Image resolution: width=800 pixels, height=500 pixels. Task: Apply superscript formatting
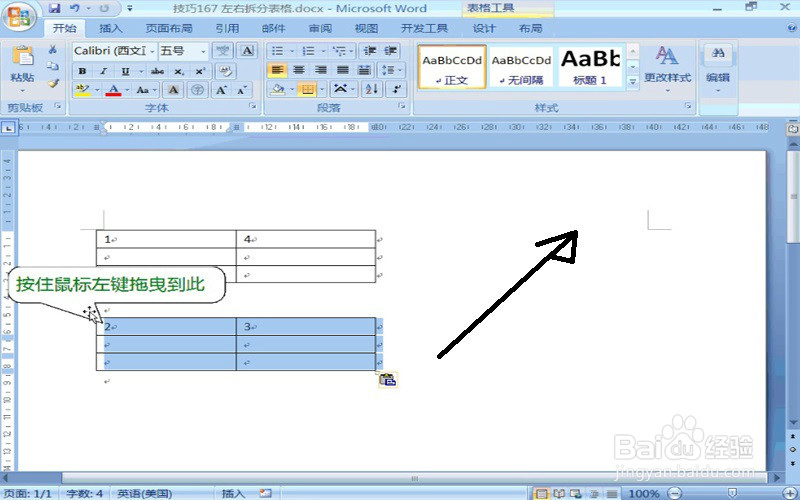tap(200, 71)
